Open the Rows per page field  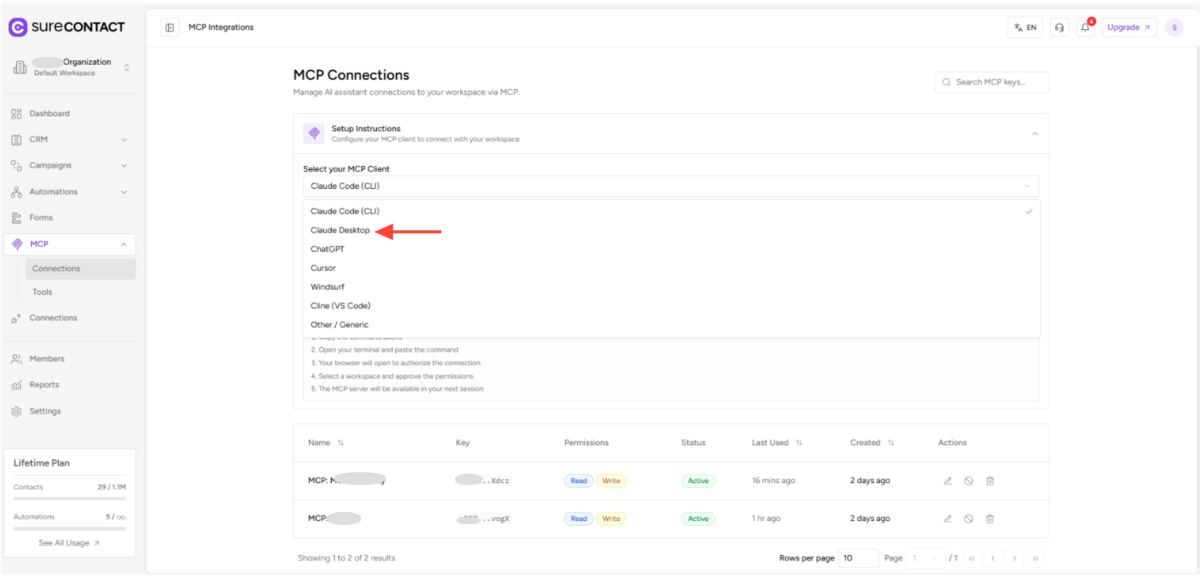pos(858,558)
